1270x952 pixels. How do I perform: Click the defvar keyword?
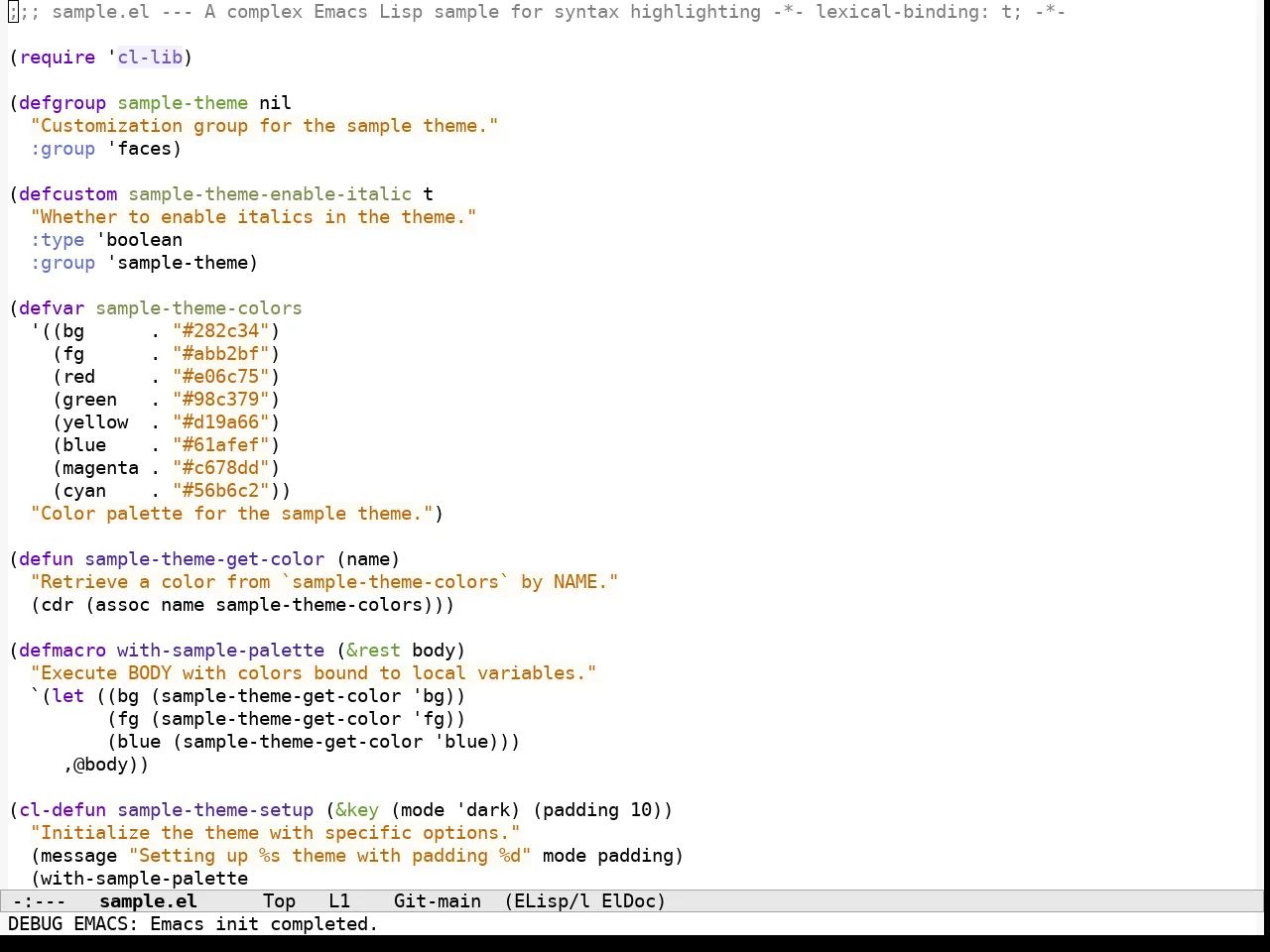click(52, 308)
